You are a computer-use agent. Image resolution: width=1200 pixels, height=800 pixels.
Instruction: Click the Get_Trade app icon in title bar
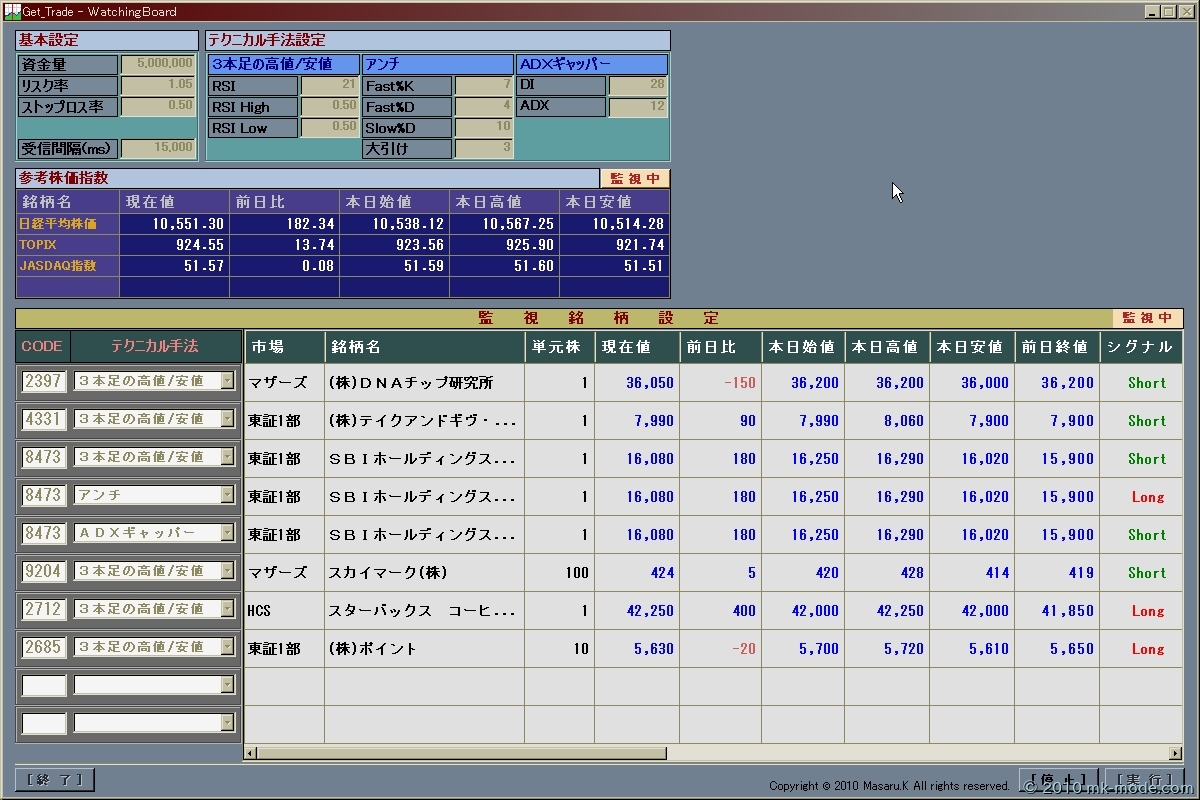12,12
